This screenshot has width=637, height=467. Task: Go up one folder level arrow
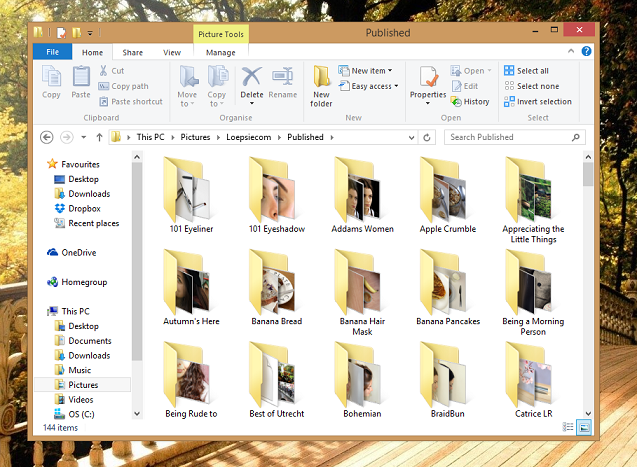pyautogui.click(x=99, y=137)
